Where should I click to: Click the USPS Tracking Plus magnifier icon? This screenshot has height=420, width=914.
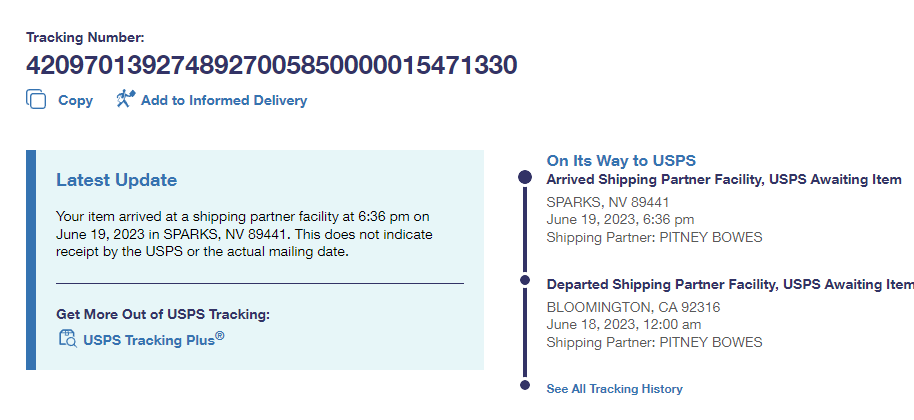coord(67,339)
